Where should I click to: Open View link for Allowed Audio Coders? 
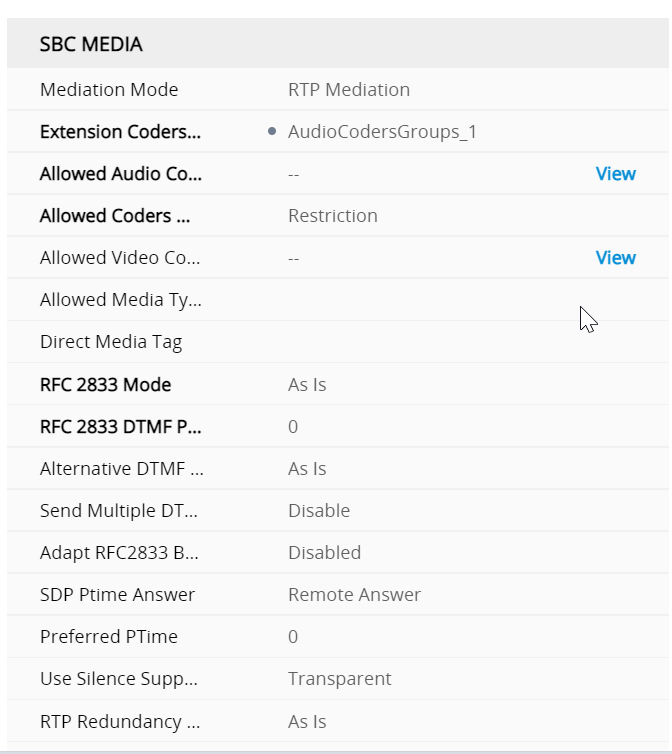coord(615,174)
